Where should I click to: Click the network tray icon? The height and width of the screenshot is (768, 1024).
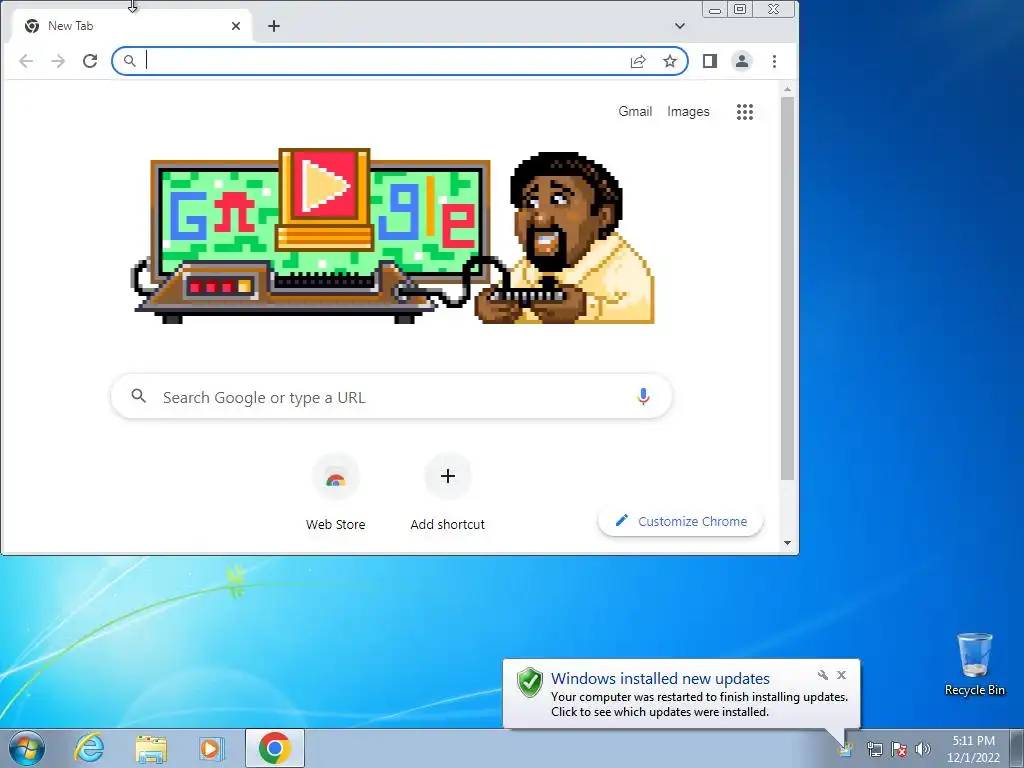[874, 749]
